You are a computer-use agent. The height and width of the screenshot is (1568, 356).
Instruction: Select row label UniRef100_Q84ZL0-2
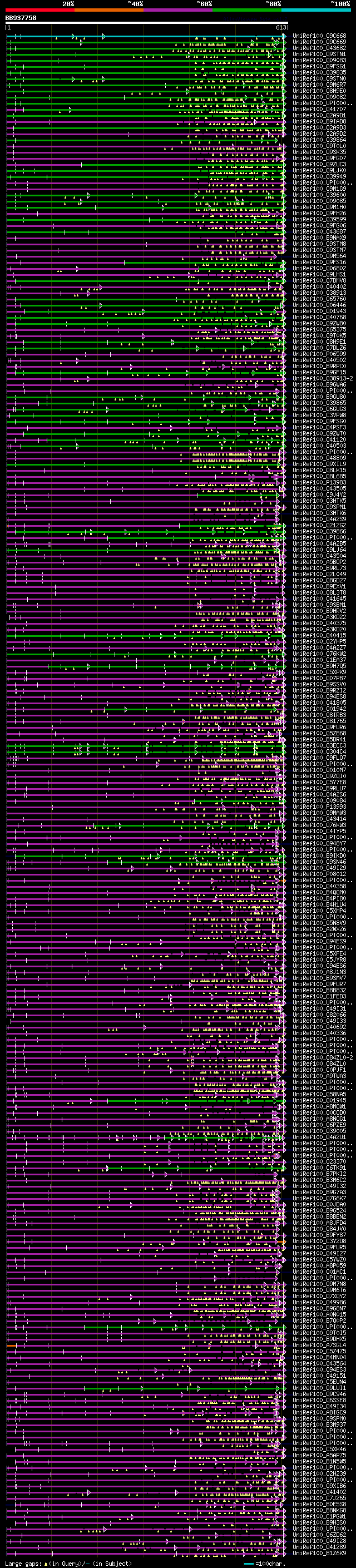[323, 1058]
